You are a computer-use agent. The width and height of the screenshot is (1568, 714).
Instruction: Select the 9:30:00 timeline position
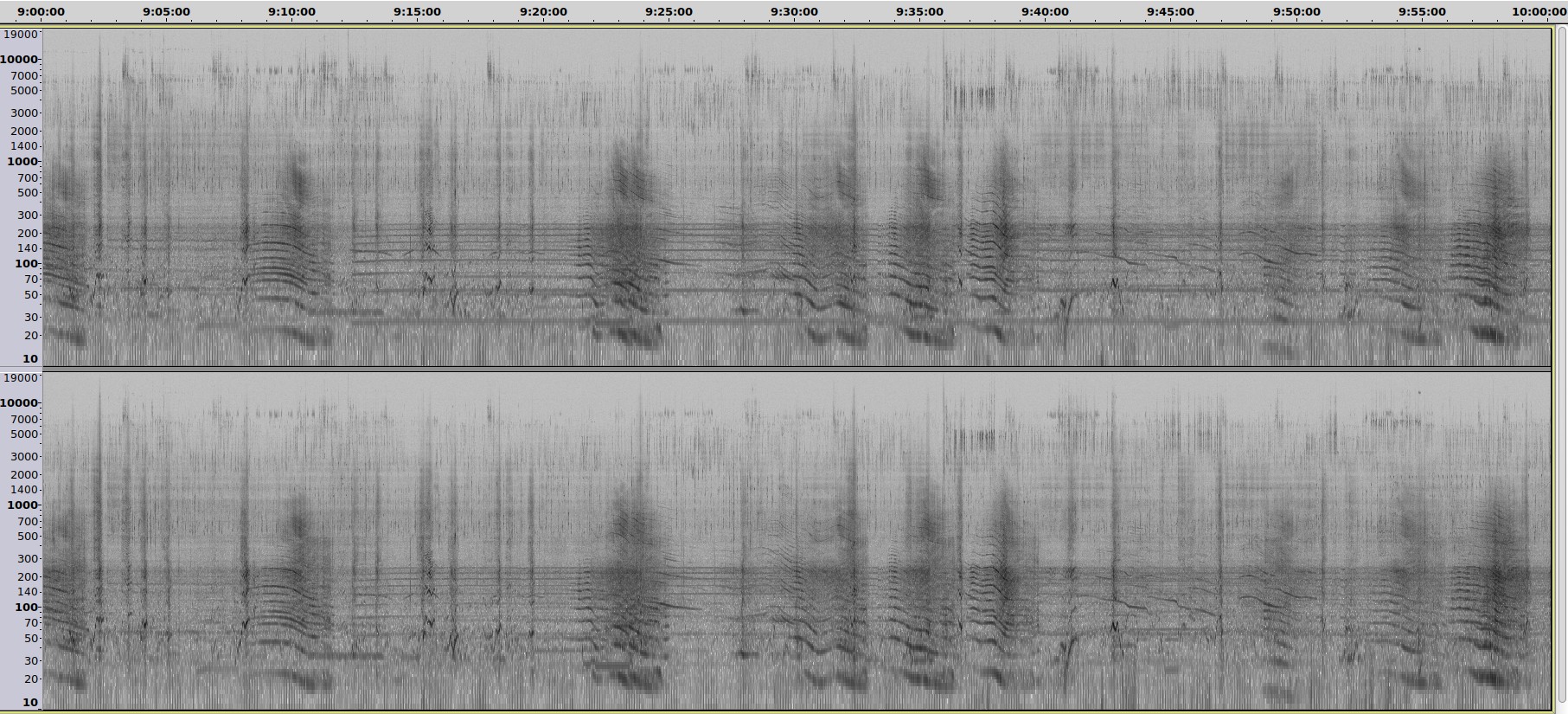coord(794,11)
